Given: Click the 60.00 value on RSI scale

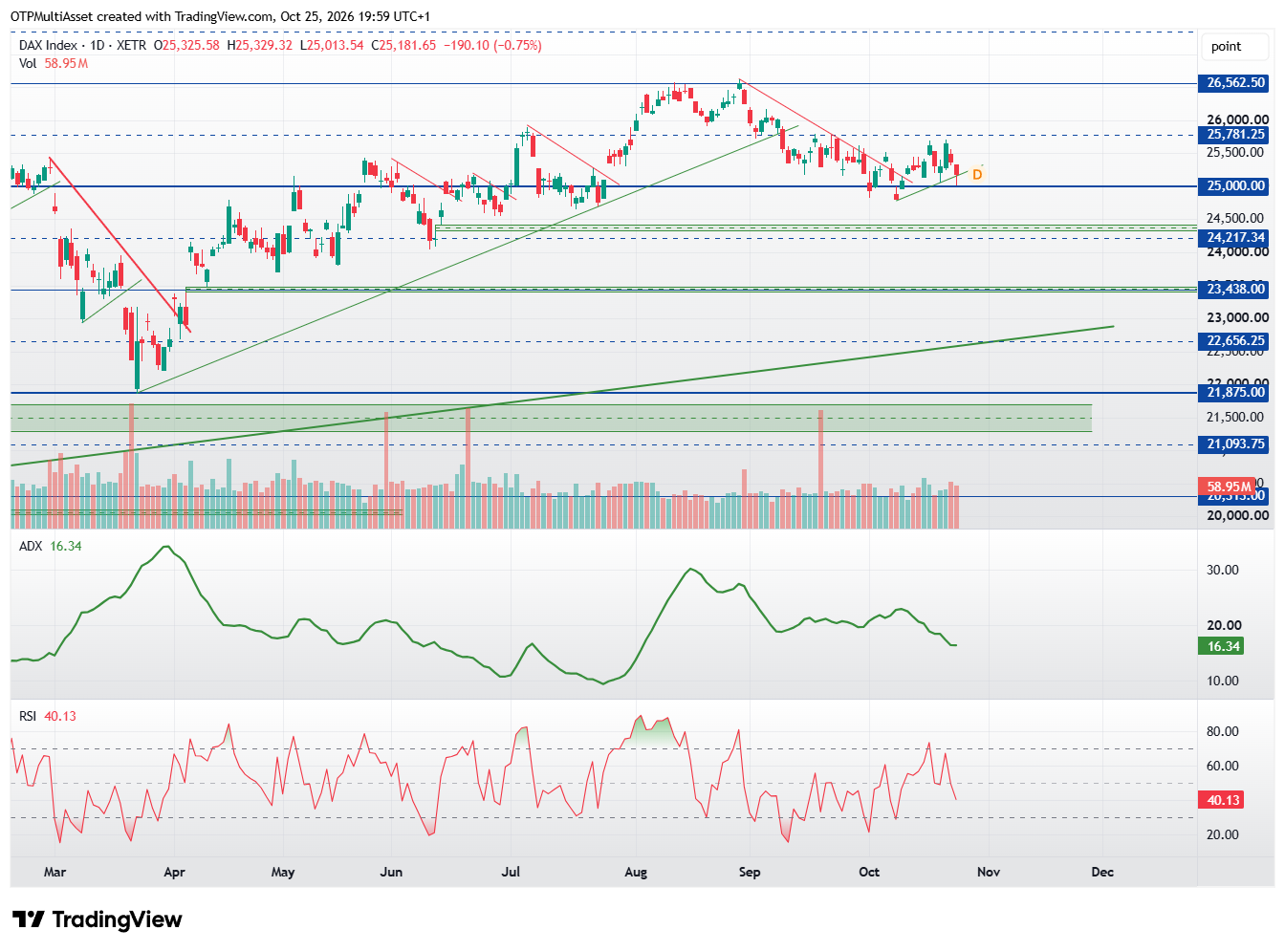Looking at the screenshot, I should pos(1223,767).
